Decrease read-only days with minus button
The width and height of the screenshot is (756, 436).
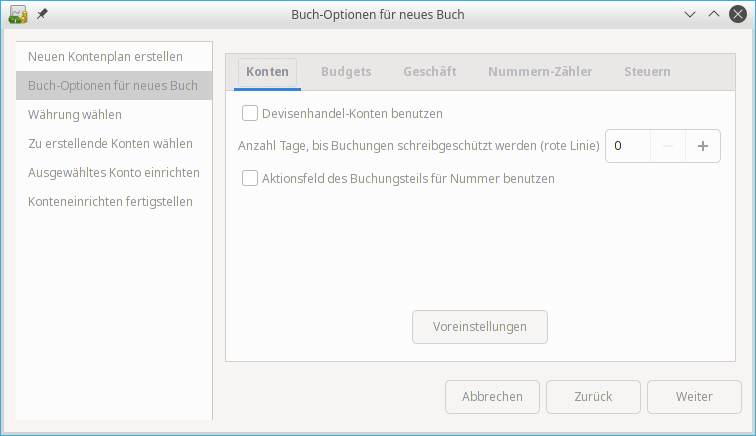click(x=668, y=146)
